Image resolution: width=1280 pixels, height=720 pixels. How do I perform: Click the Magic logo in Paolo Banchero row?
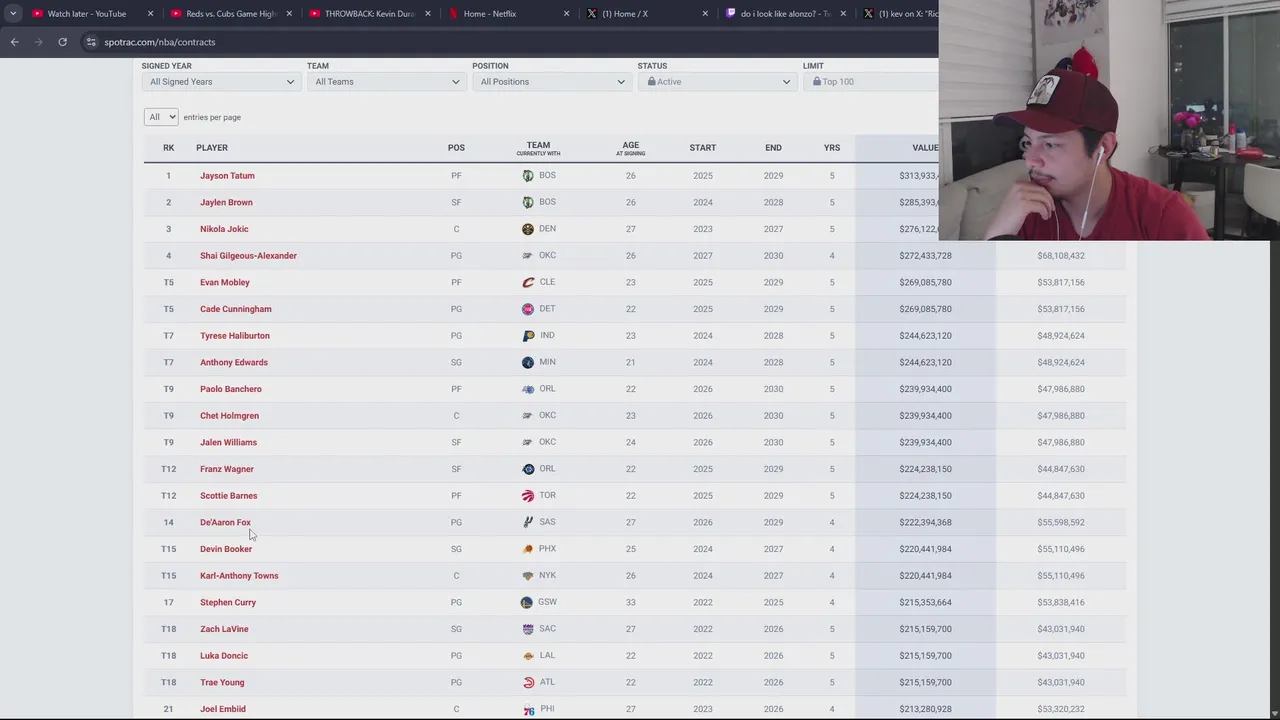coord(528,389)
